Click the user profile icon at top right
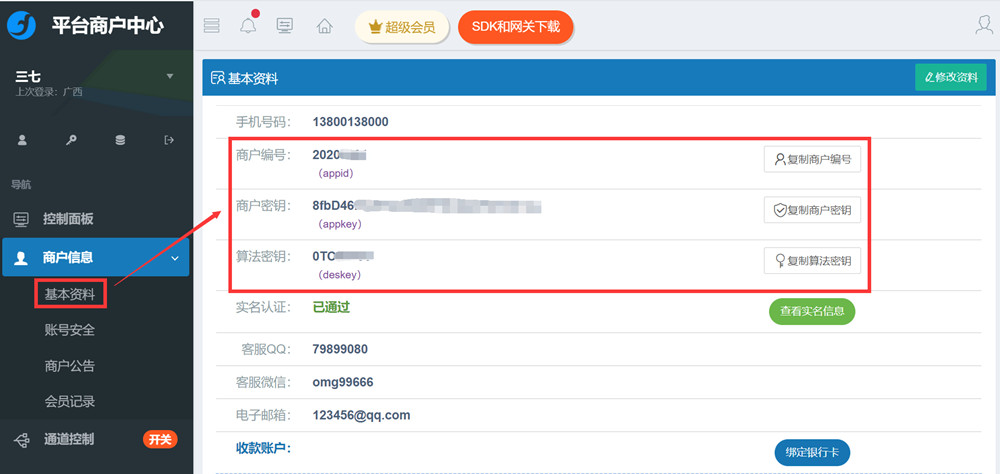 984,26
